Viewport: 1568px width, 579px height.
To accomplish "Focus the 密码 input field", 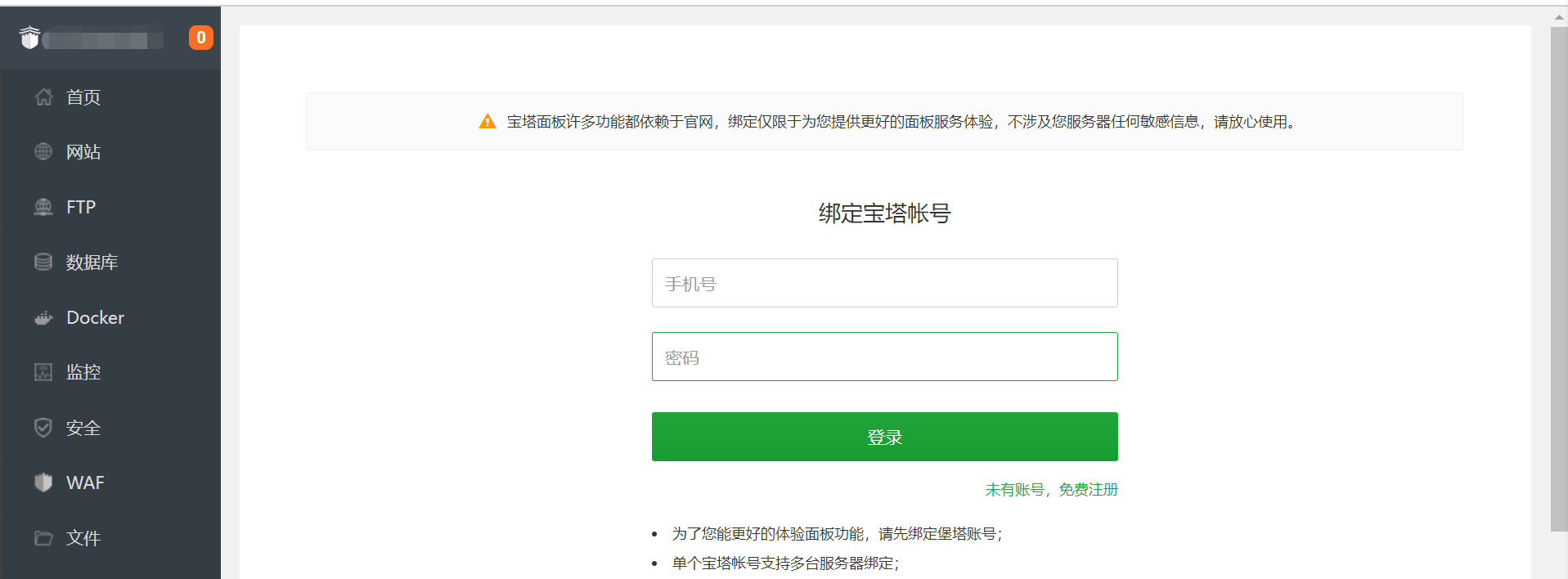I will pos(884,357).
